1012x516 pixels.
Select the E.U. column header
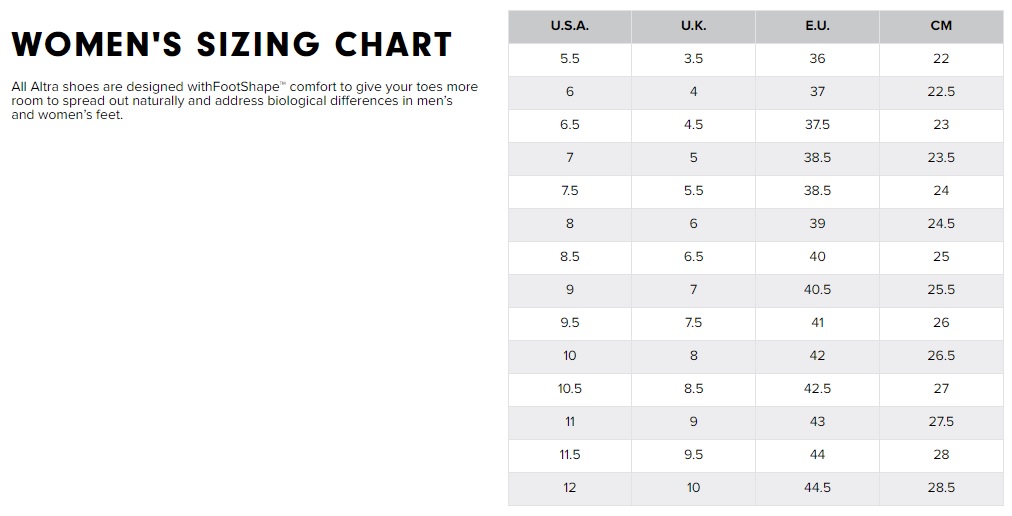[x=817, y=26]
